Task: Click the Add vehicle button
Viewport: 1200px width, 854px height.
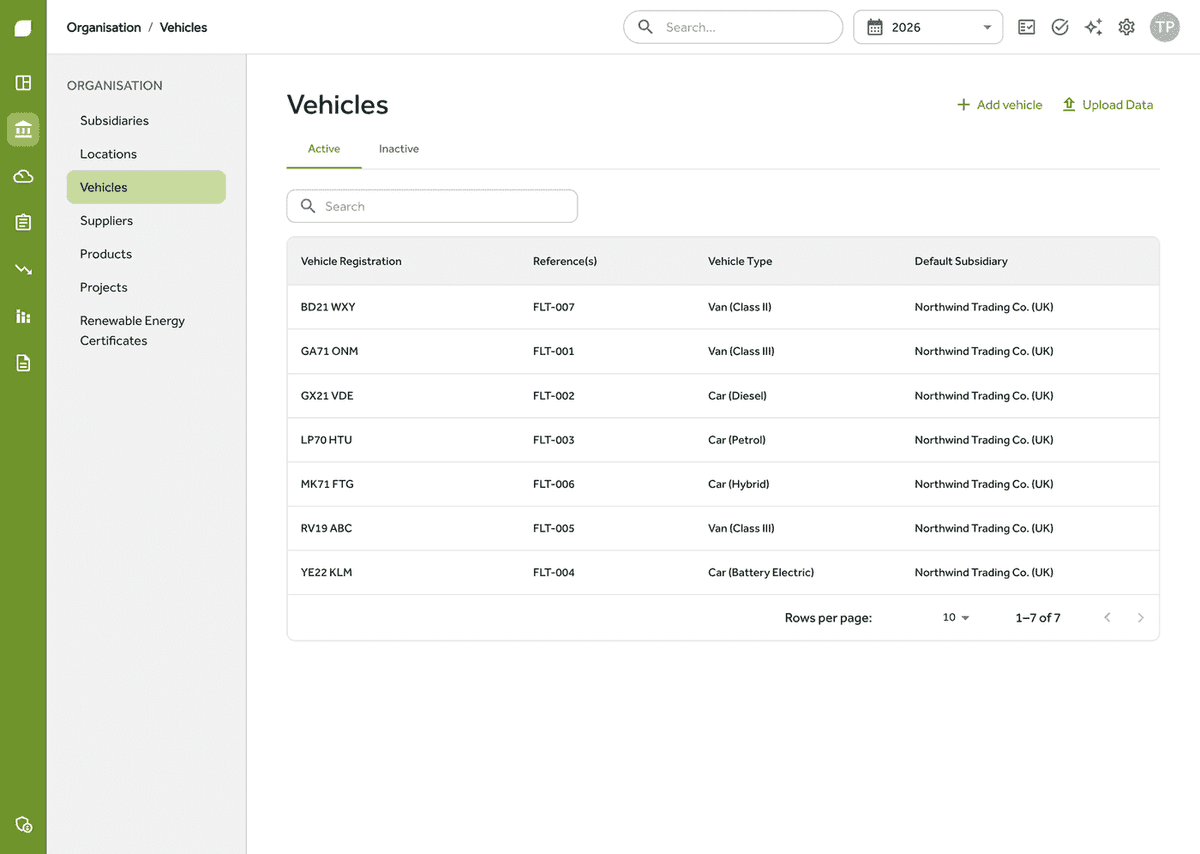Action: click(x=999, y=105)
